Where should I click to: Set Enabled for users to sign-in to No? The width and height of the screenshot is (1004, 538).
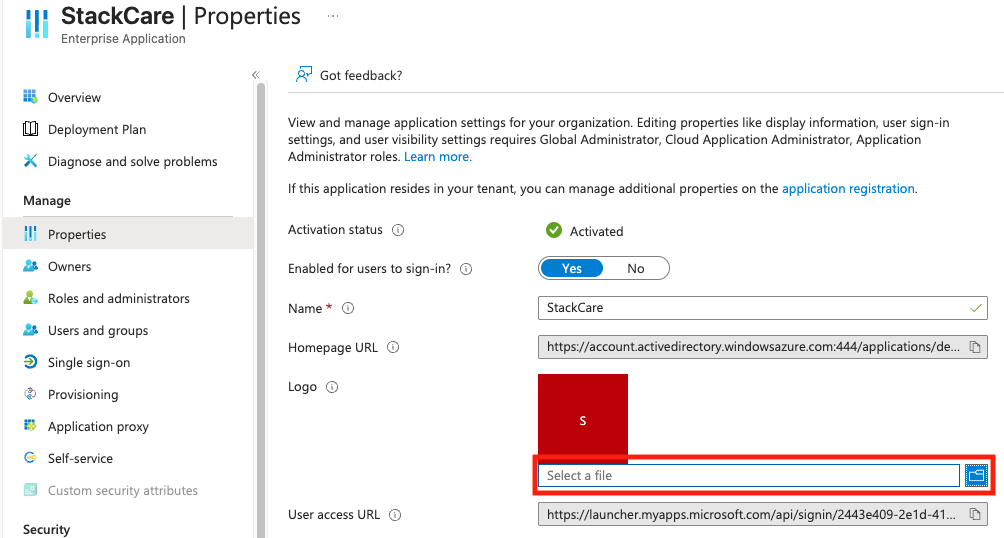(x=636, y=268)
